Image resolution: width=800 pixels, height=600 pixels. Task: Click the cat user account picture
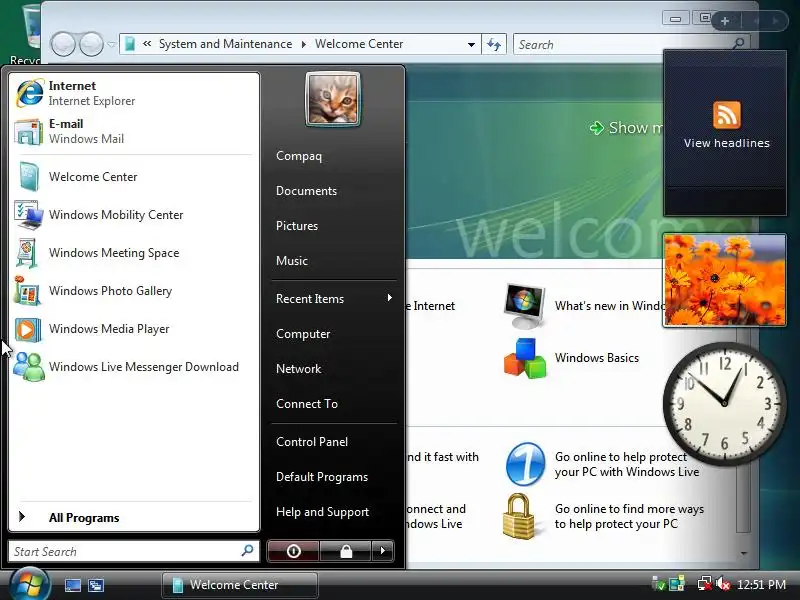333,99
